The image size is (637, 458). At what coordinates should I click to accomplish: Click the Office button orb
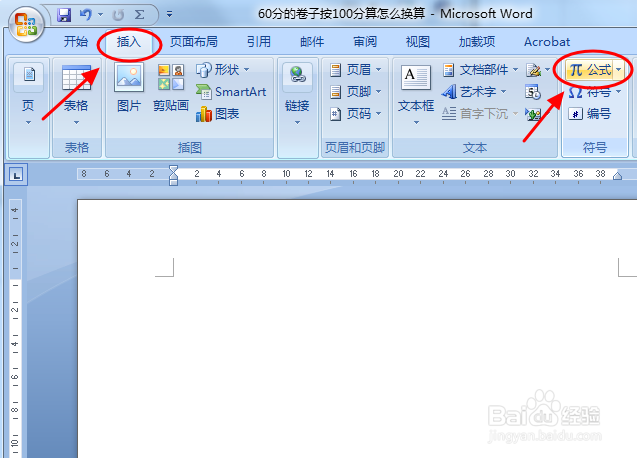click(26, 25)
